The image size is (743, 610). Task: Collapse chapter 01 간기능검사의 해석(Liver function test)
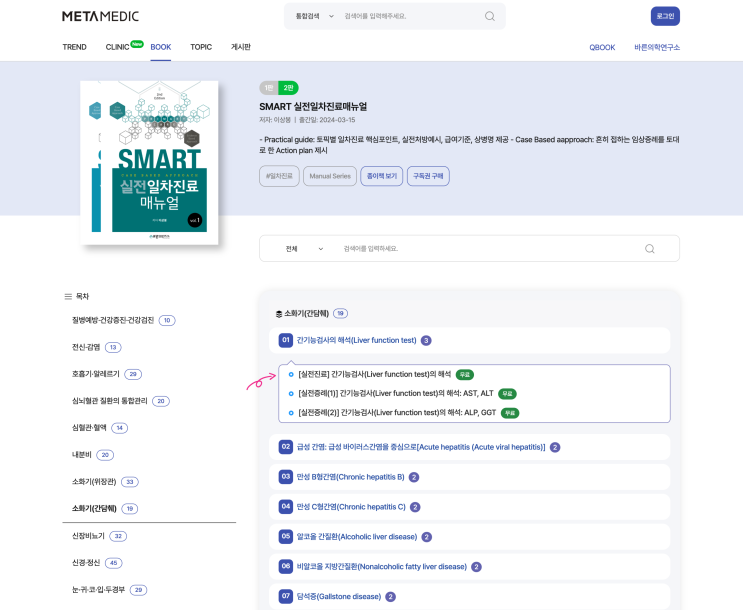tap(469, 340)
